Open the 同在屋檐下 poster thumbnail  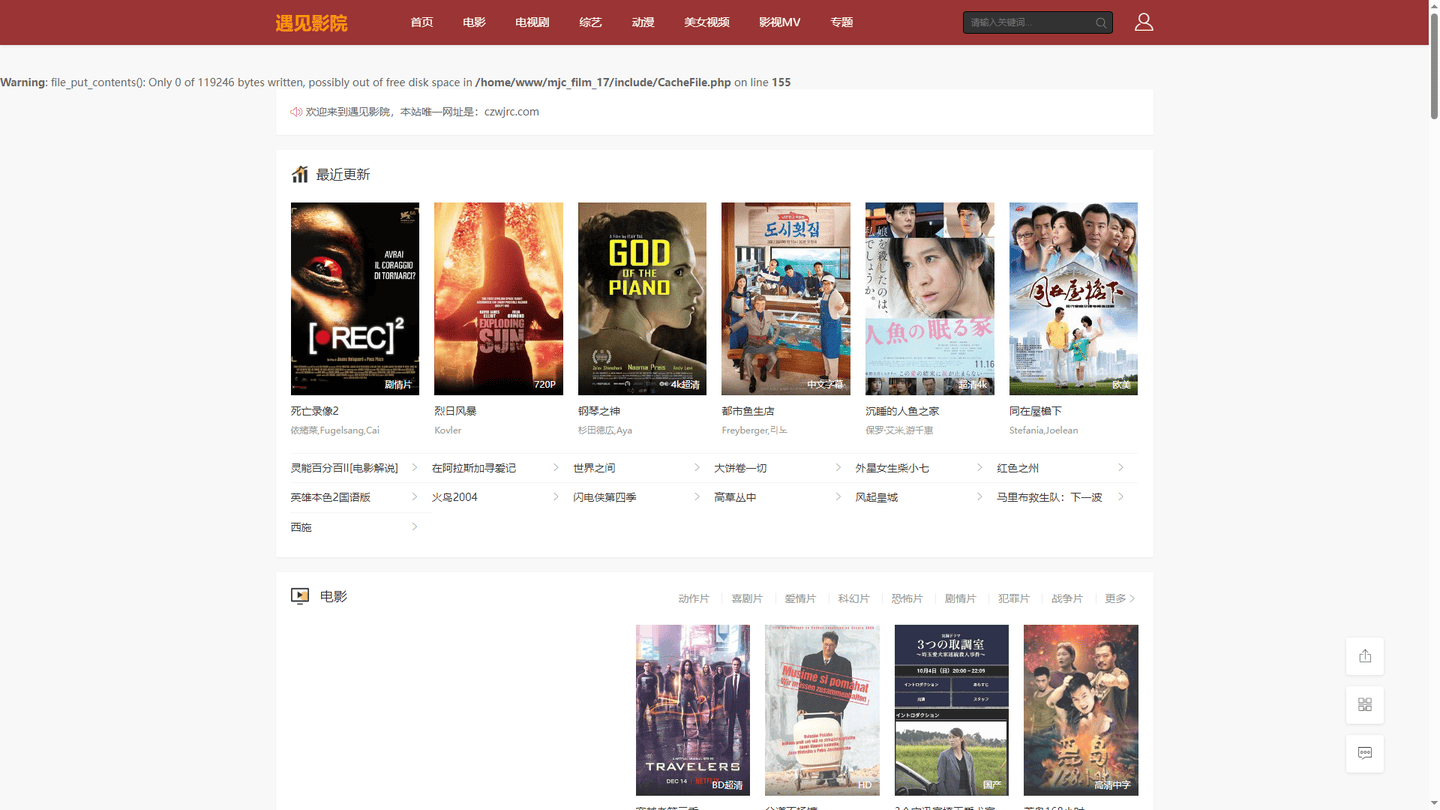tap(1073, 299)
